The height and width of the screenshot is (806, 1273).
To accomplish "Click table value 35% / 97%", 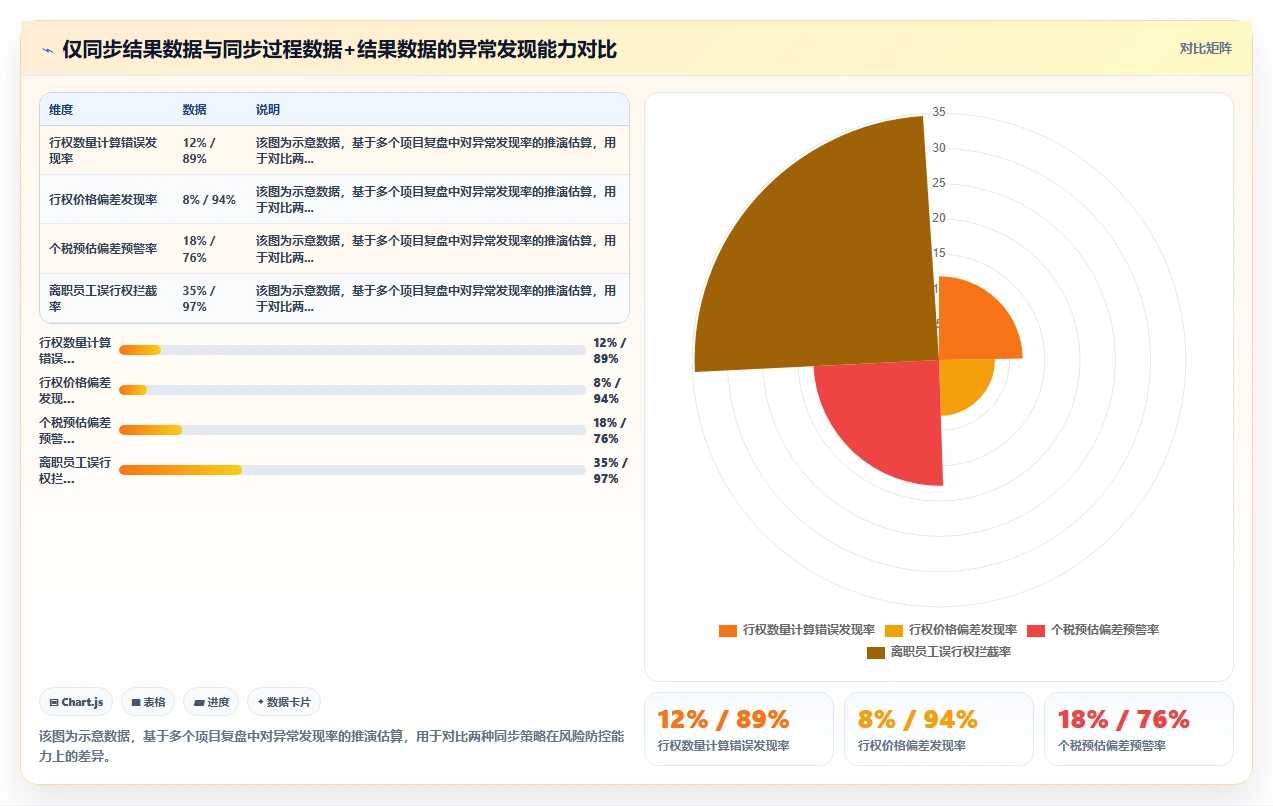I will 199,298.
